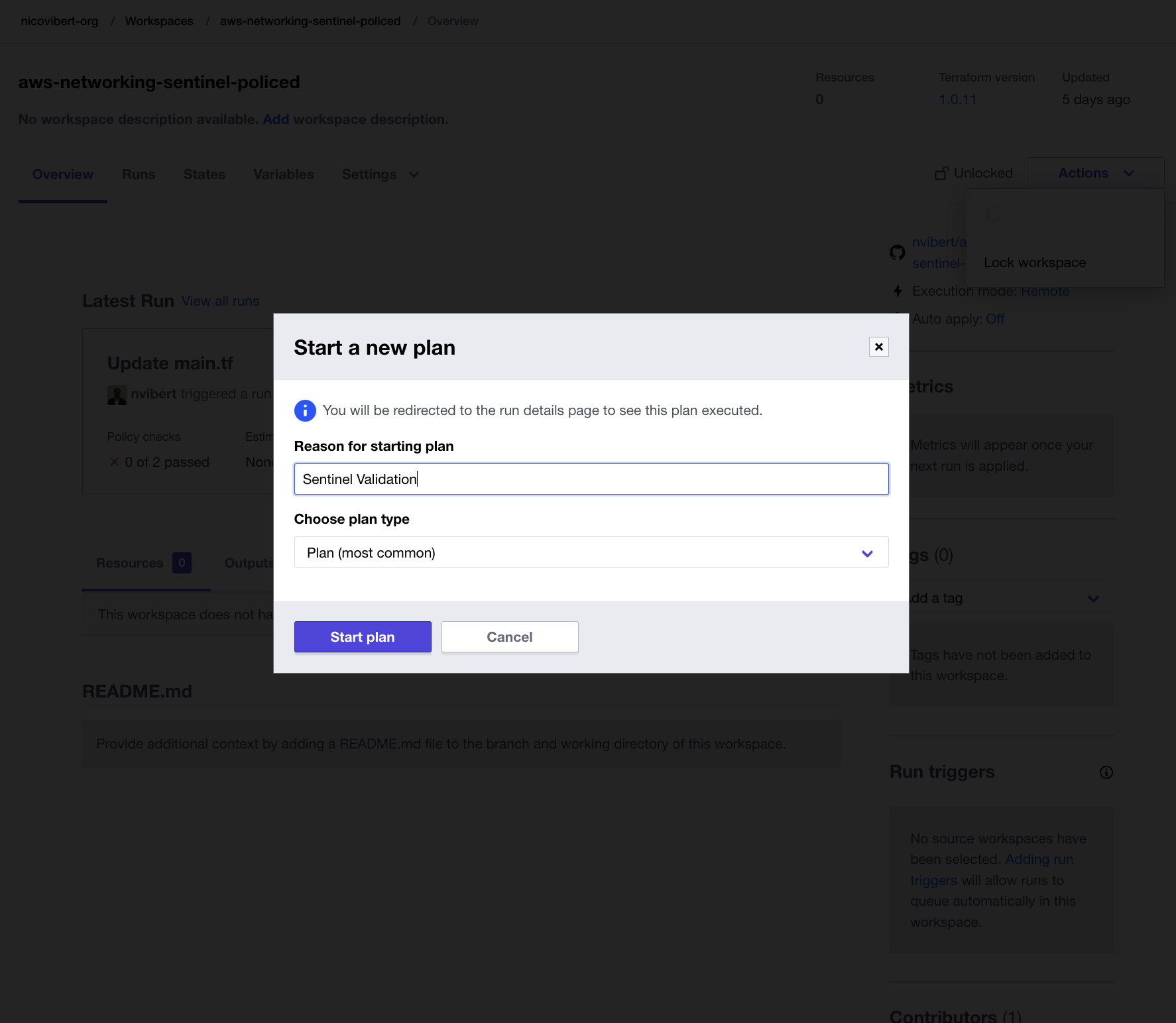Click the failed policy checks X icon
The height and width of the screenshot is (1023, 1176).
(114, 462)
